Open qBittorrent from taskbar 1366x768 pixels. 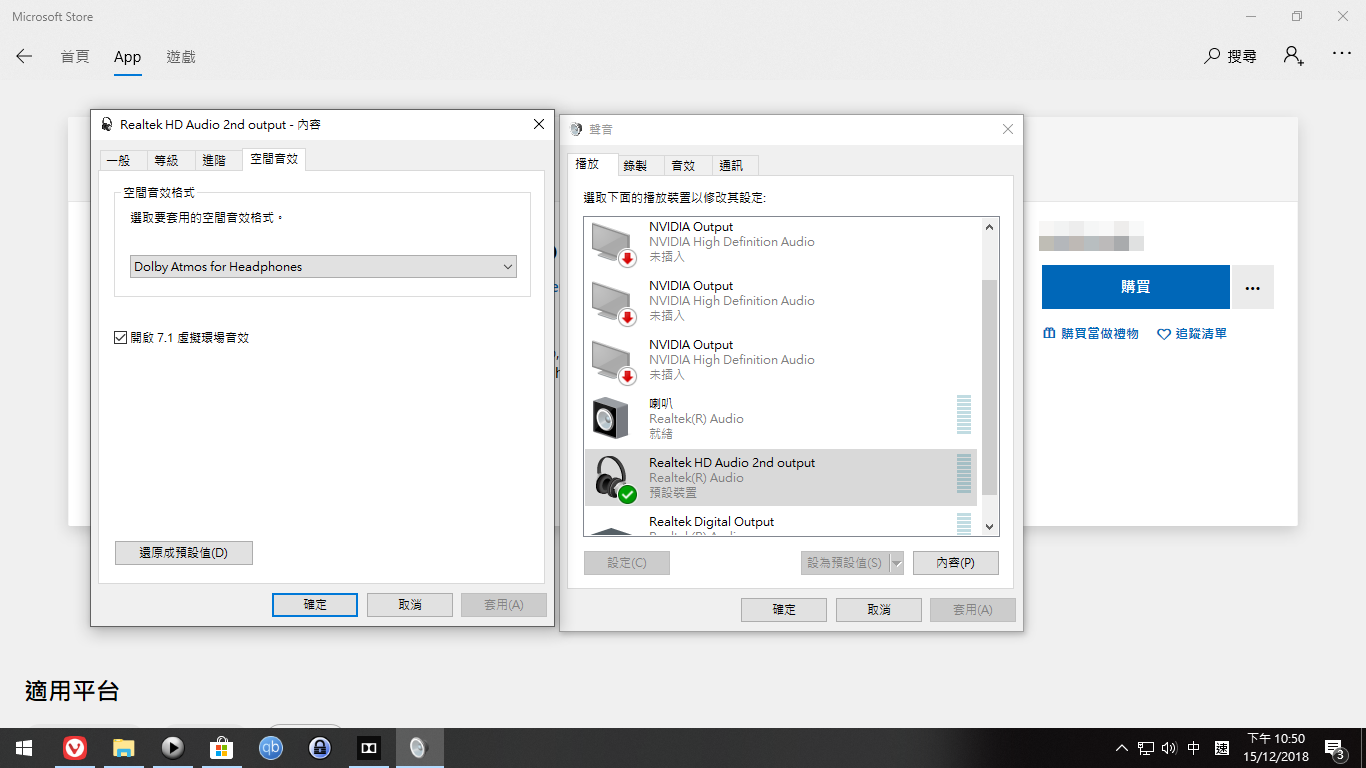click(270, 748)
